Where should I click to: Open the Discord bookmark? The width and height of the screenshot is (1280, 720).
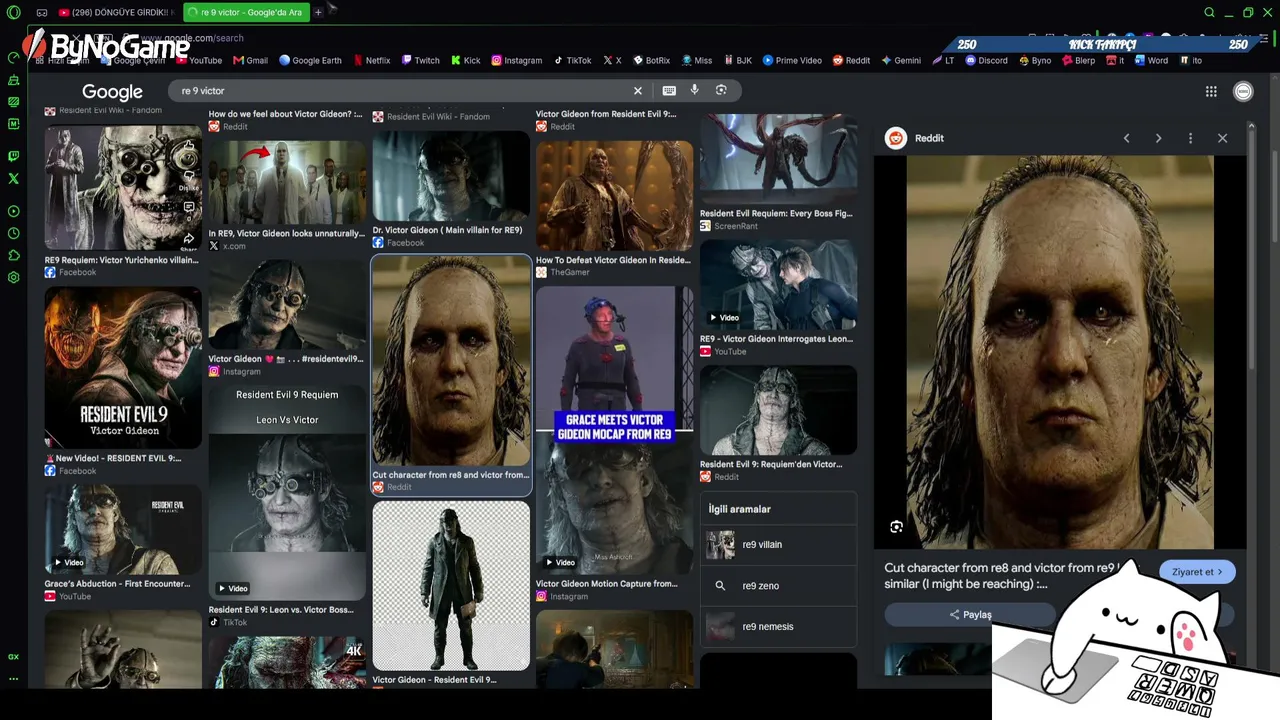[x=986, y=60]
